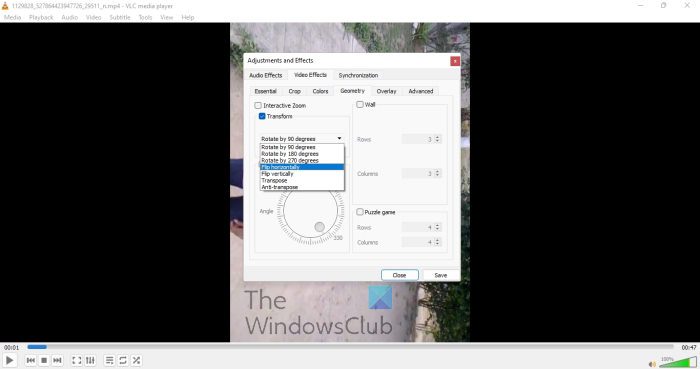Open the Playback menu
This screenshot has width=700, height=369.
coord(41,17)
